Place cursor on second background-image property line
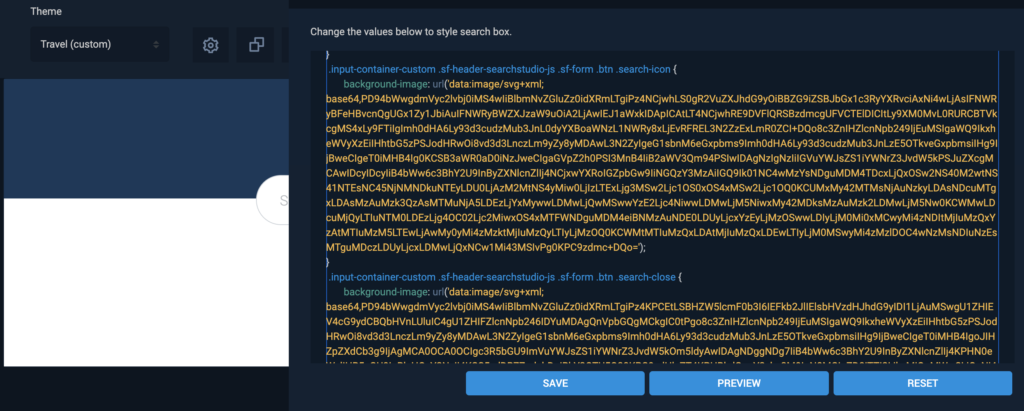Screen dimensions: 1024x411 point(443,292)
